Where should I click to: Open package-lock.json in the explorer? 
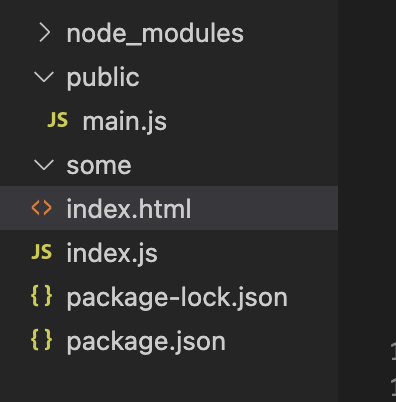tap(177, 298)
